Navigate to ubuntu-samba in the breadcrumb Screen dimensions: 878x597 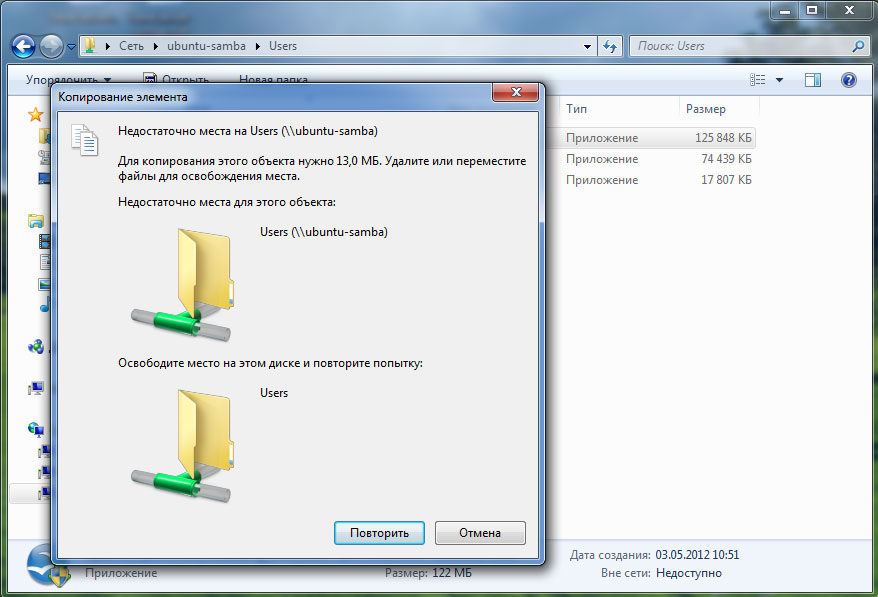click(x=206, y=46)
